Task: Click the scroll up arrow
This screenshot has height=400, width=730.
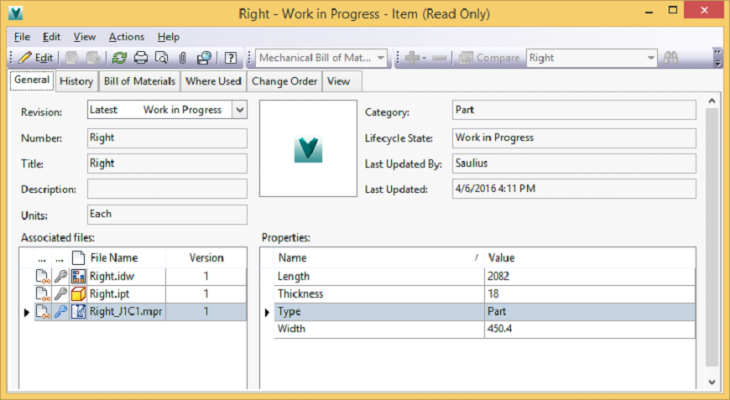Action: click(712, 101)
